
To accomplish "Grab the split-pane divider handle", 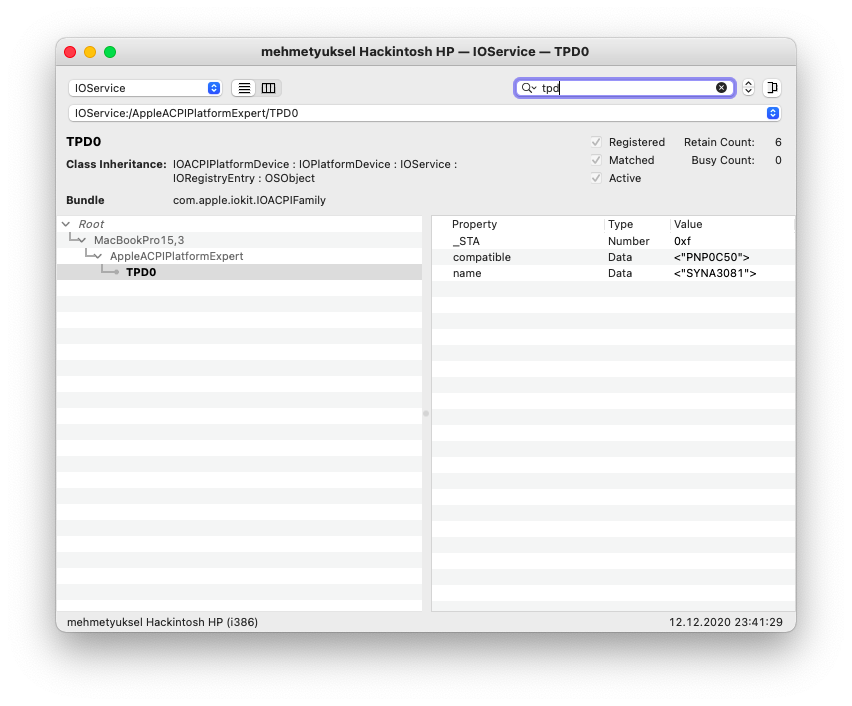I will click(426, 413).
